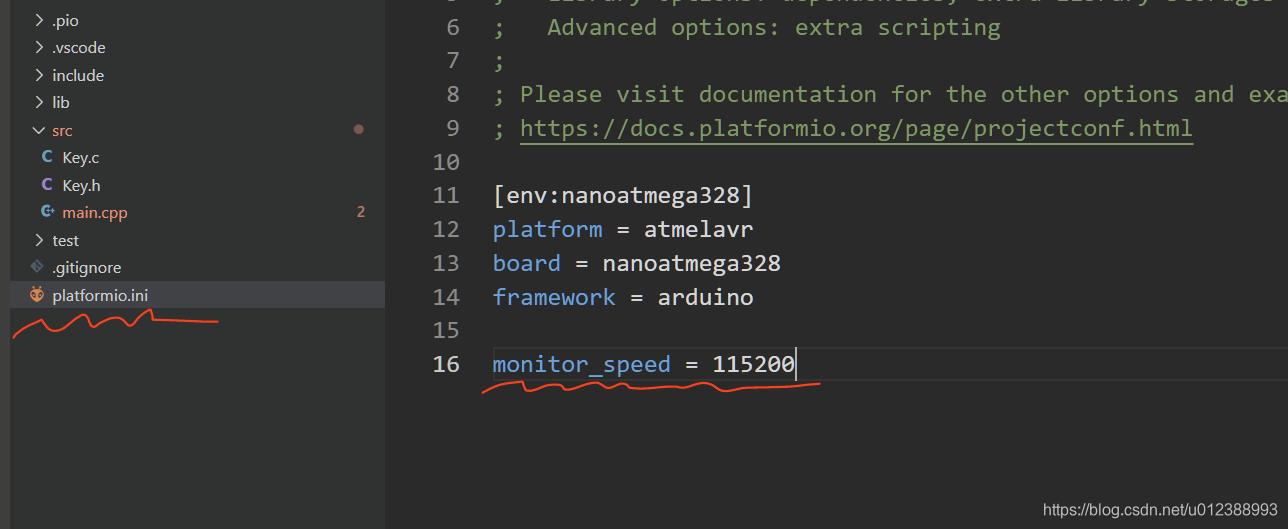This screenshot has height=529, width=1288.
Task: Expand the test folder chevron
Action: pyautogui.click(x=39, y=240)
